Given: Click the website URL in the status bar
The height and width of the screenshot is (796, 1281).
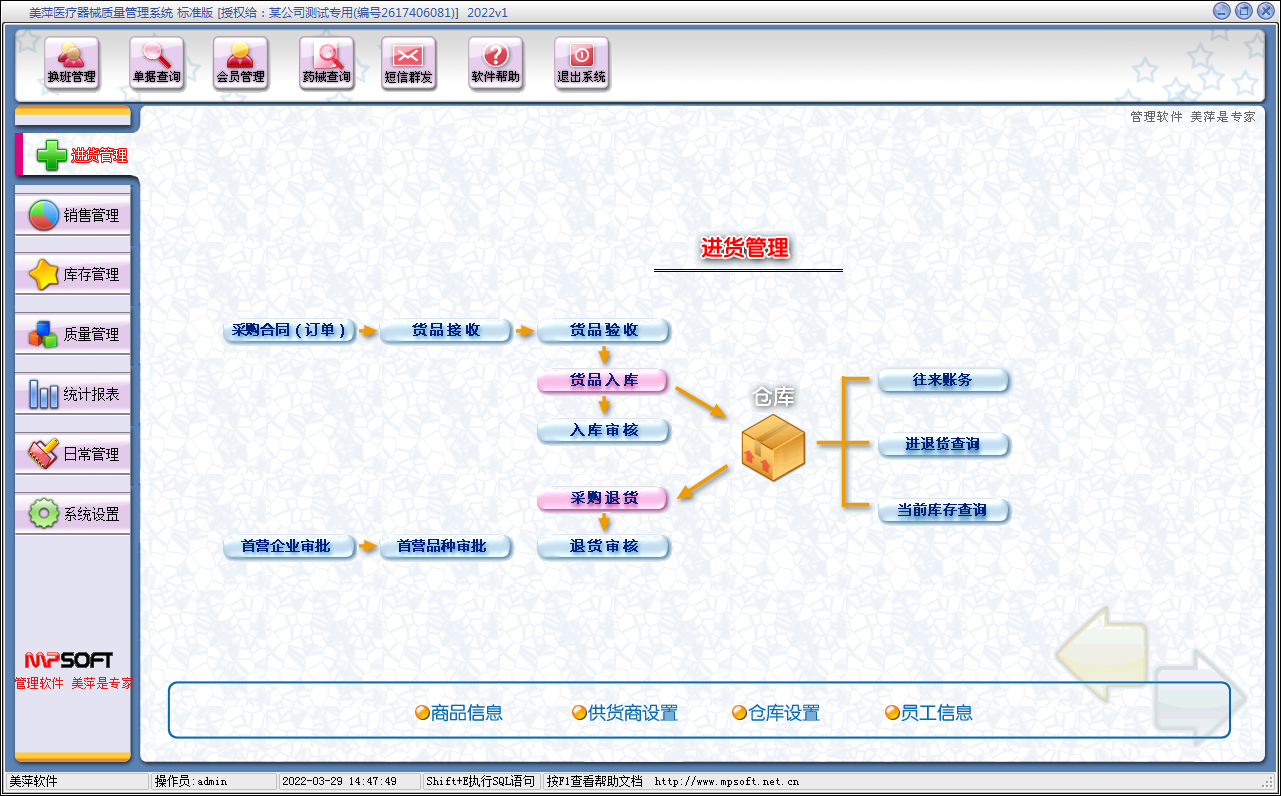Looking at the screenshot, I should click(726, 781).
